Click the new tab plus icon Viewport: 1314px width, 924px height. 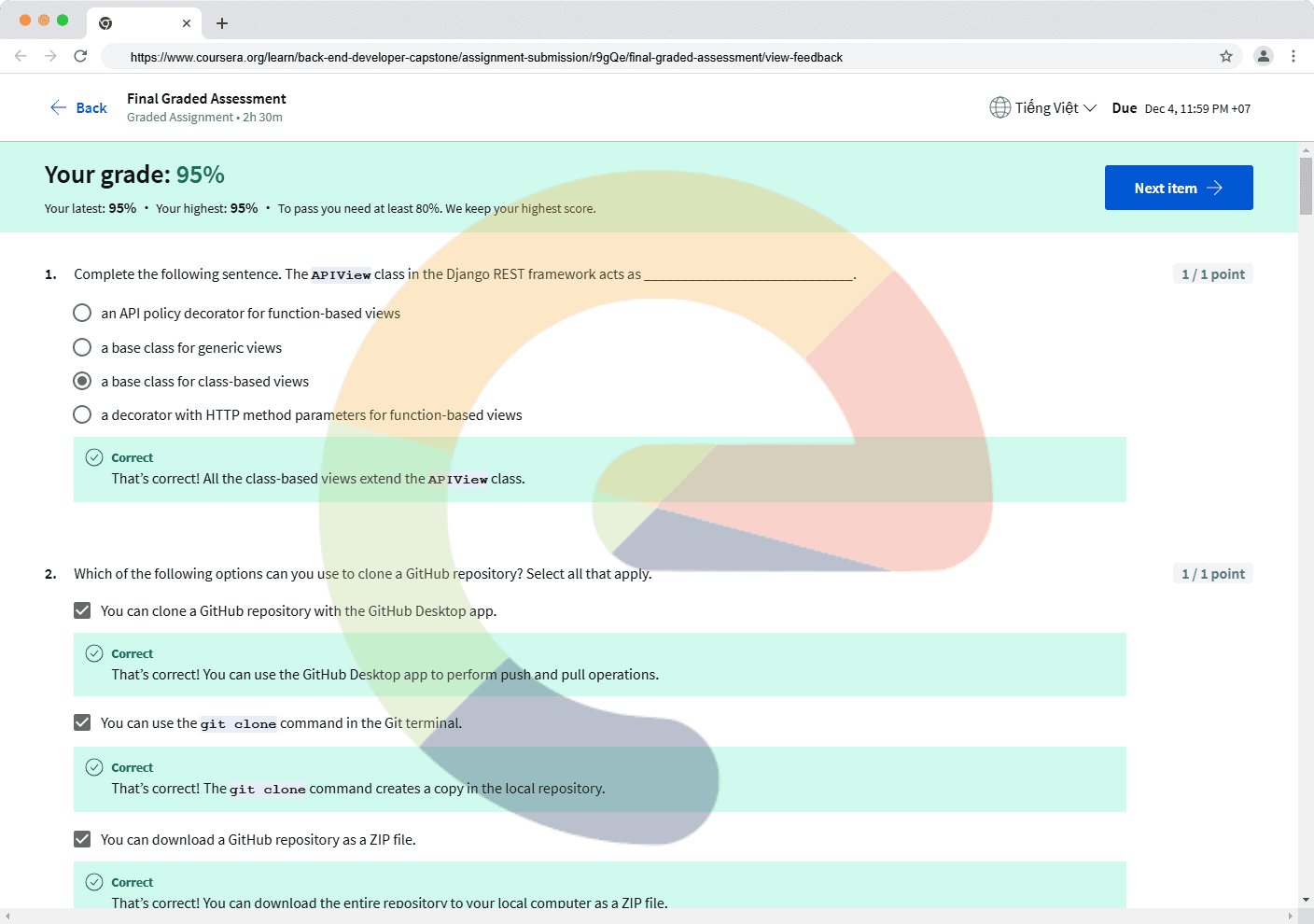click(222, 23)
